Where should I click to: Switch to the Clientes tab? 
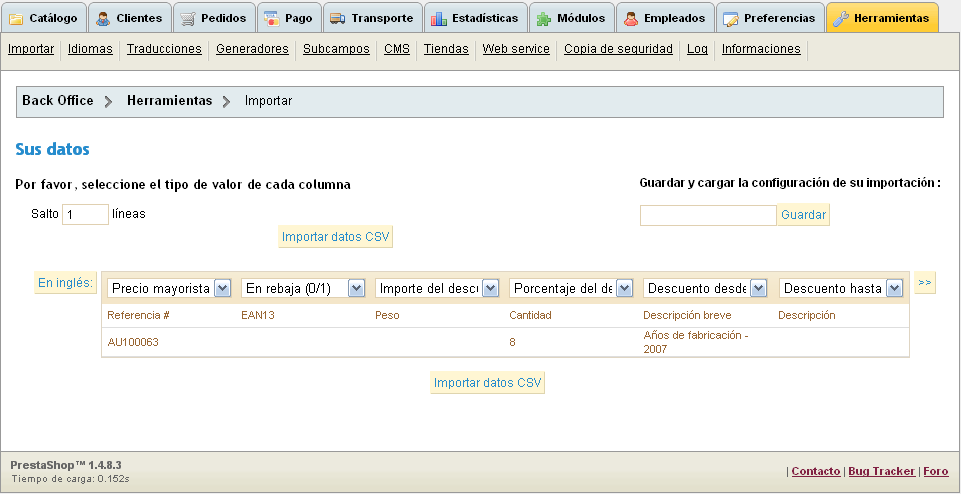click(130, 18)
